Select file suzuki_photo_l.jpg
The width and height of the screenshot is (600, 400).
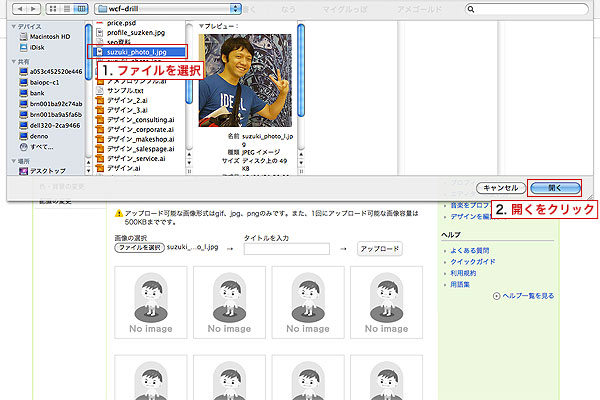pos(137,52)
